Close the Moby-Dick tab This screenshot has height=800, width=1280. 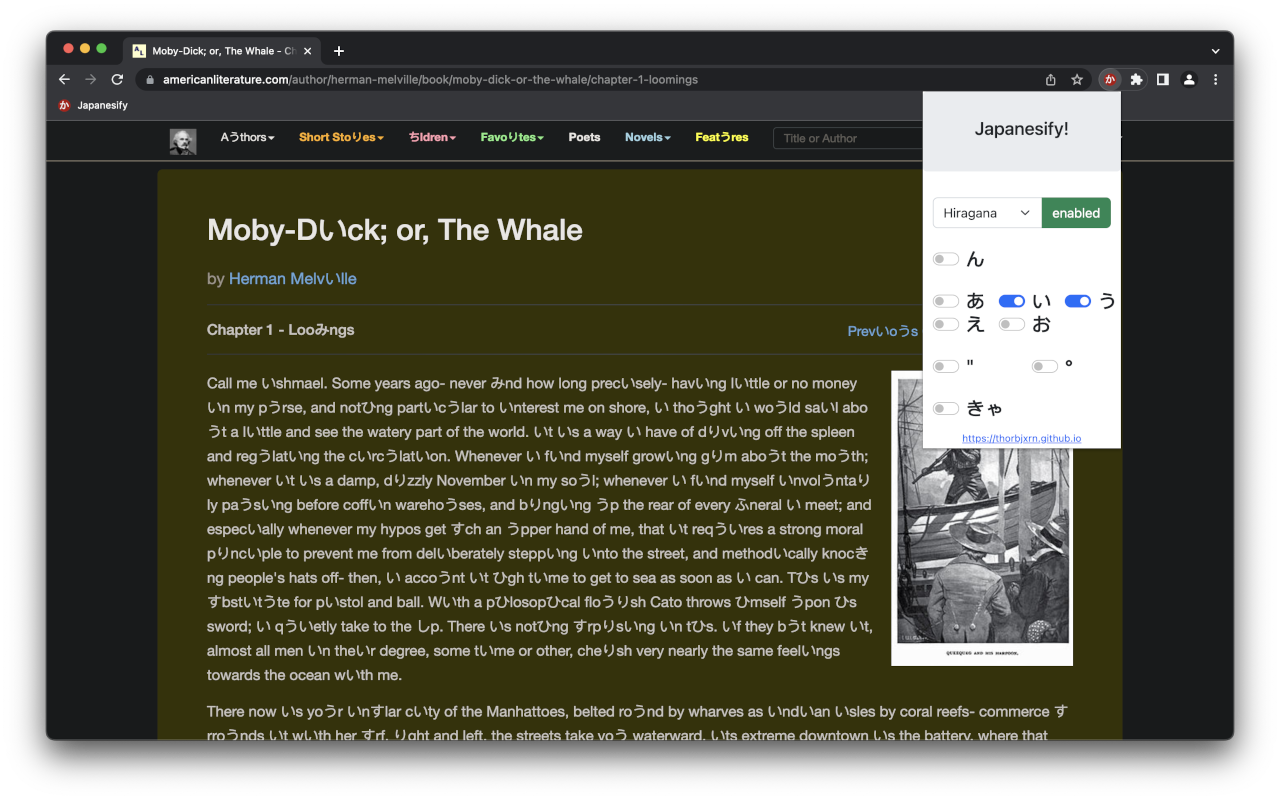pos(307,51)
